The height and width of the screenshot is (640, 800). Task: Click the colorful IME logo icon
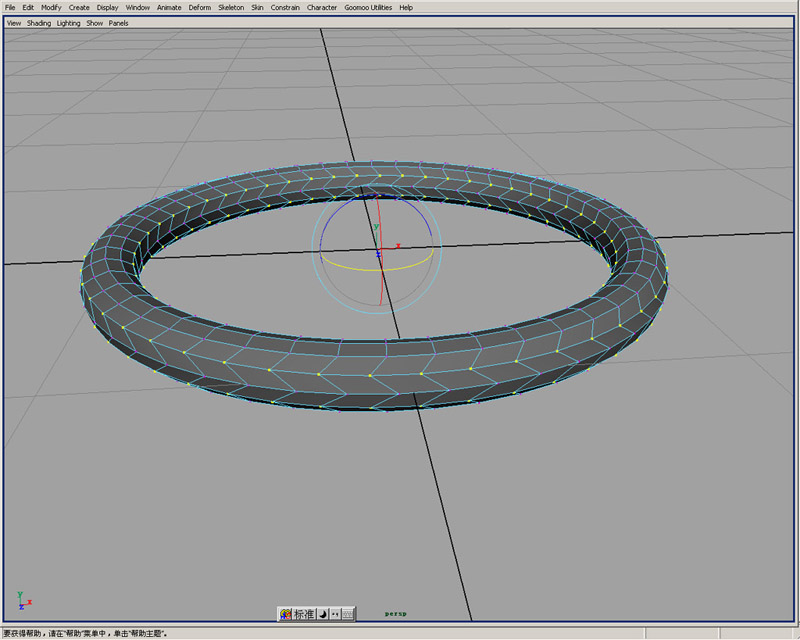[x=286, y=614]
